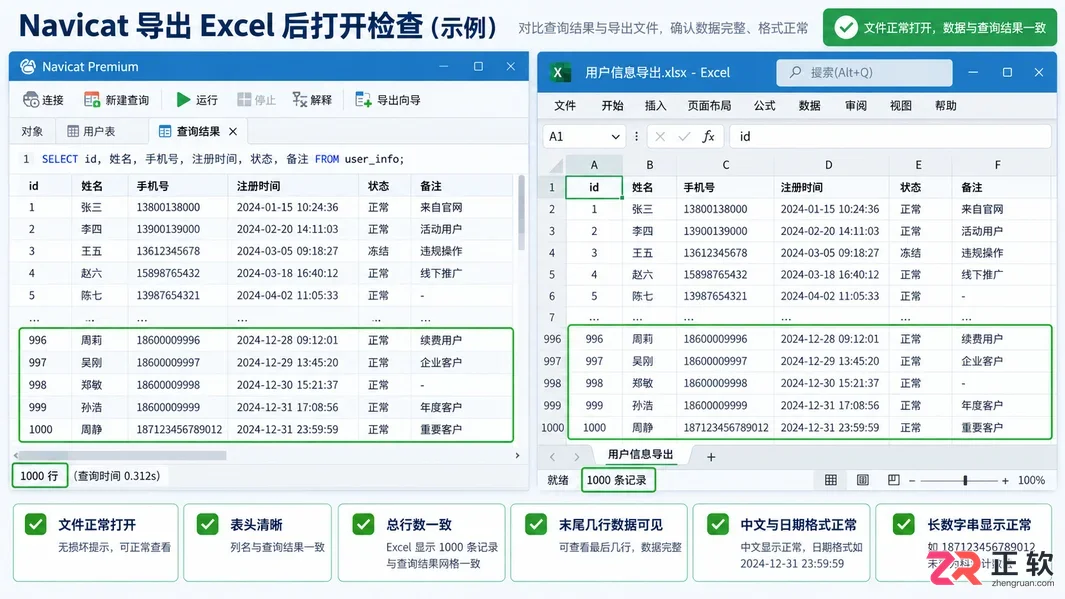The image size is (1065, 599).
Task: Click Excel cell A1 containing id
Action: point(594,187)
